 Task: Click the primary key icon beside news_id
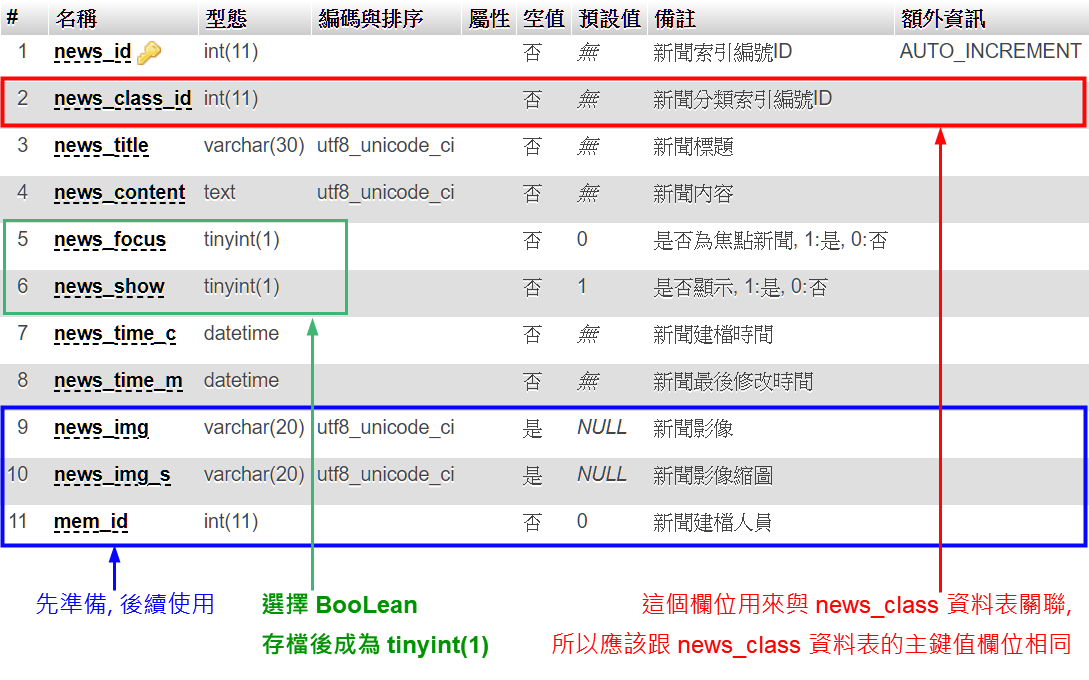click(x=149, y=52)
